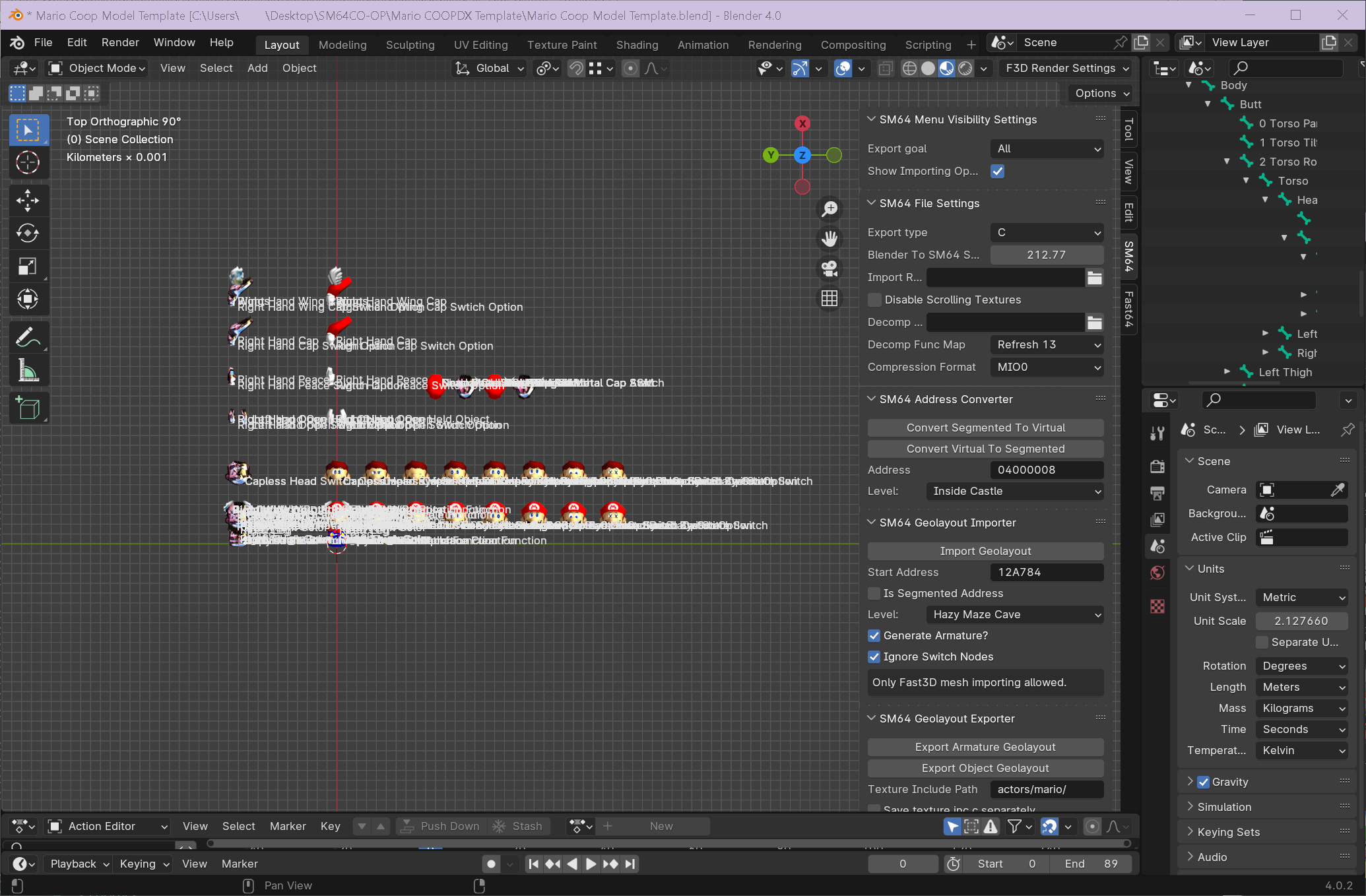Screen dimensions: 1366x896
Task: Open Decomp Func Map dropdown
Action: (x=1047, y=345)
